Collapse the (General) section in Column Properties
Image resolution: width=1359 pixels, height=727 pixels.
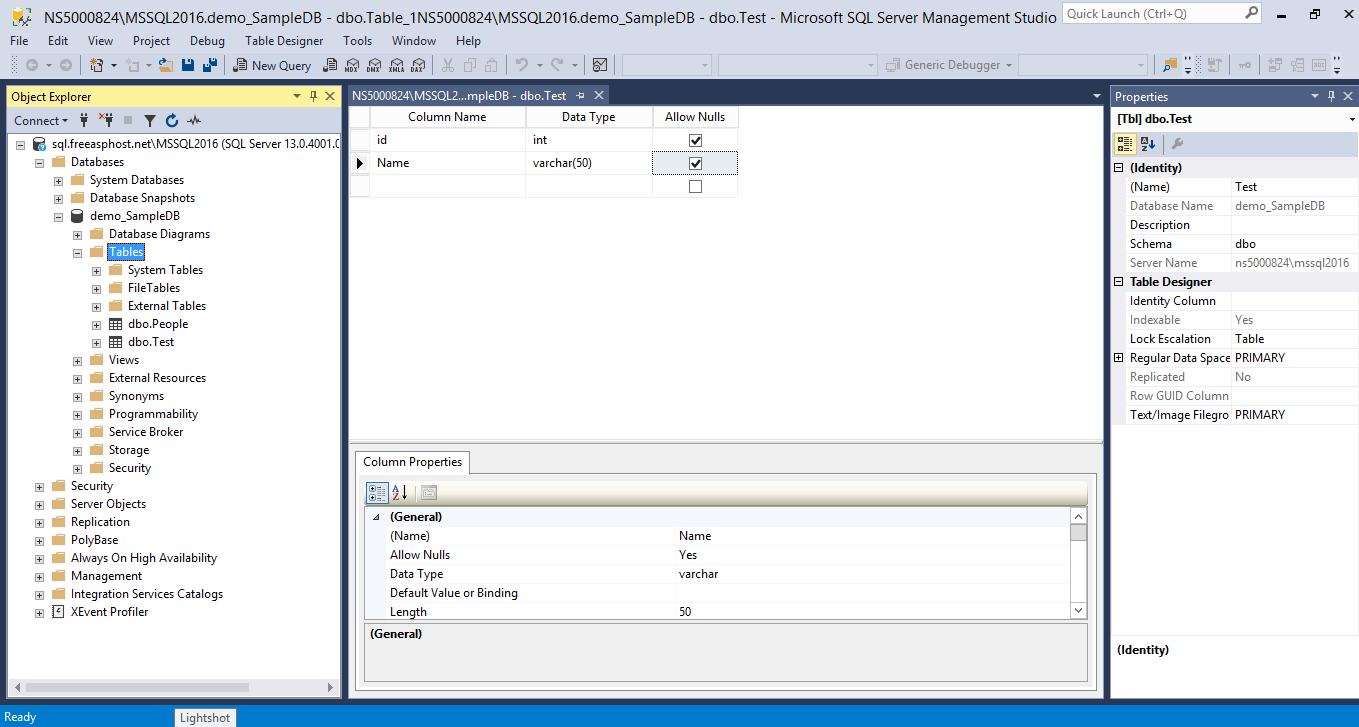point(377,517)
